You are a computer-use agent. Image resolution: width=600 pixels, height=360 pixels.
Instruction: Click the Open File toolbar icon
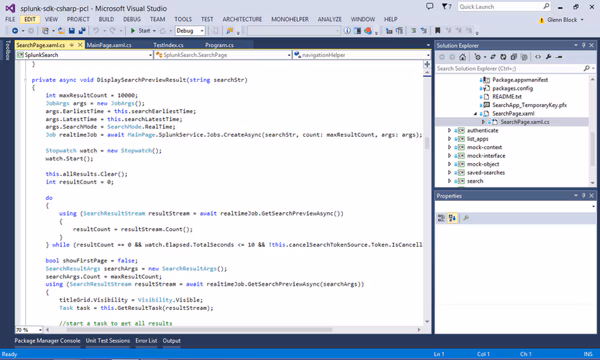[x=61, y=31]
